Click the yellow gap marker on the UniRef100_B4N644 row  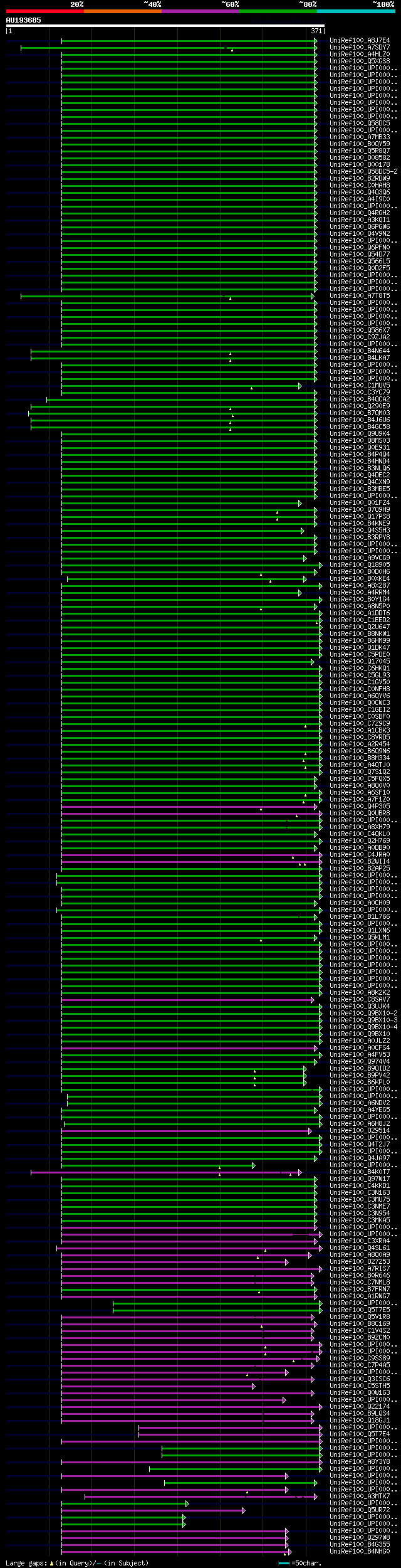(x=230, y=354)
